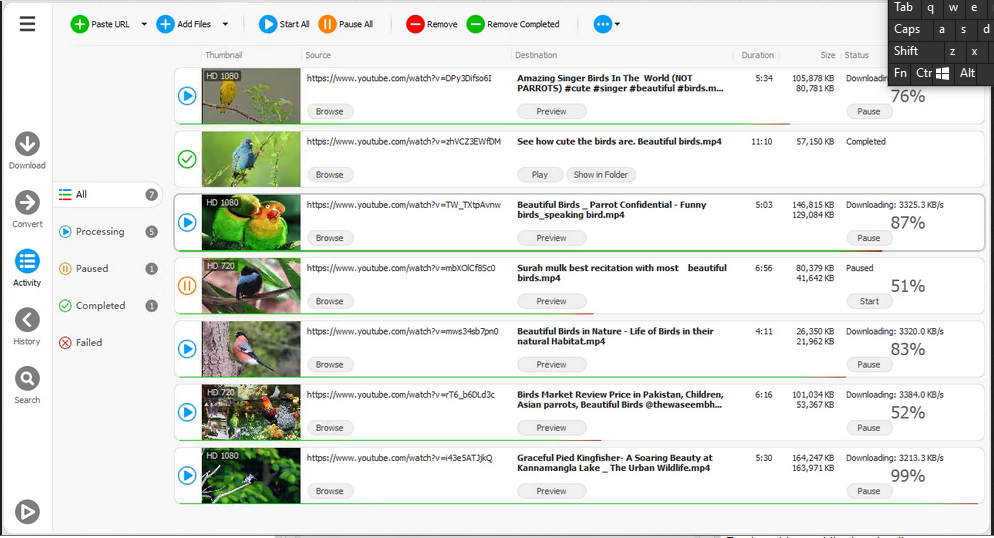Filter list by Processing downloads

[100, 232]
